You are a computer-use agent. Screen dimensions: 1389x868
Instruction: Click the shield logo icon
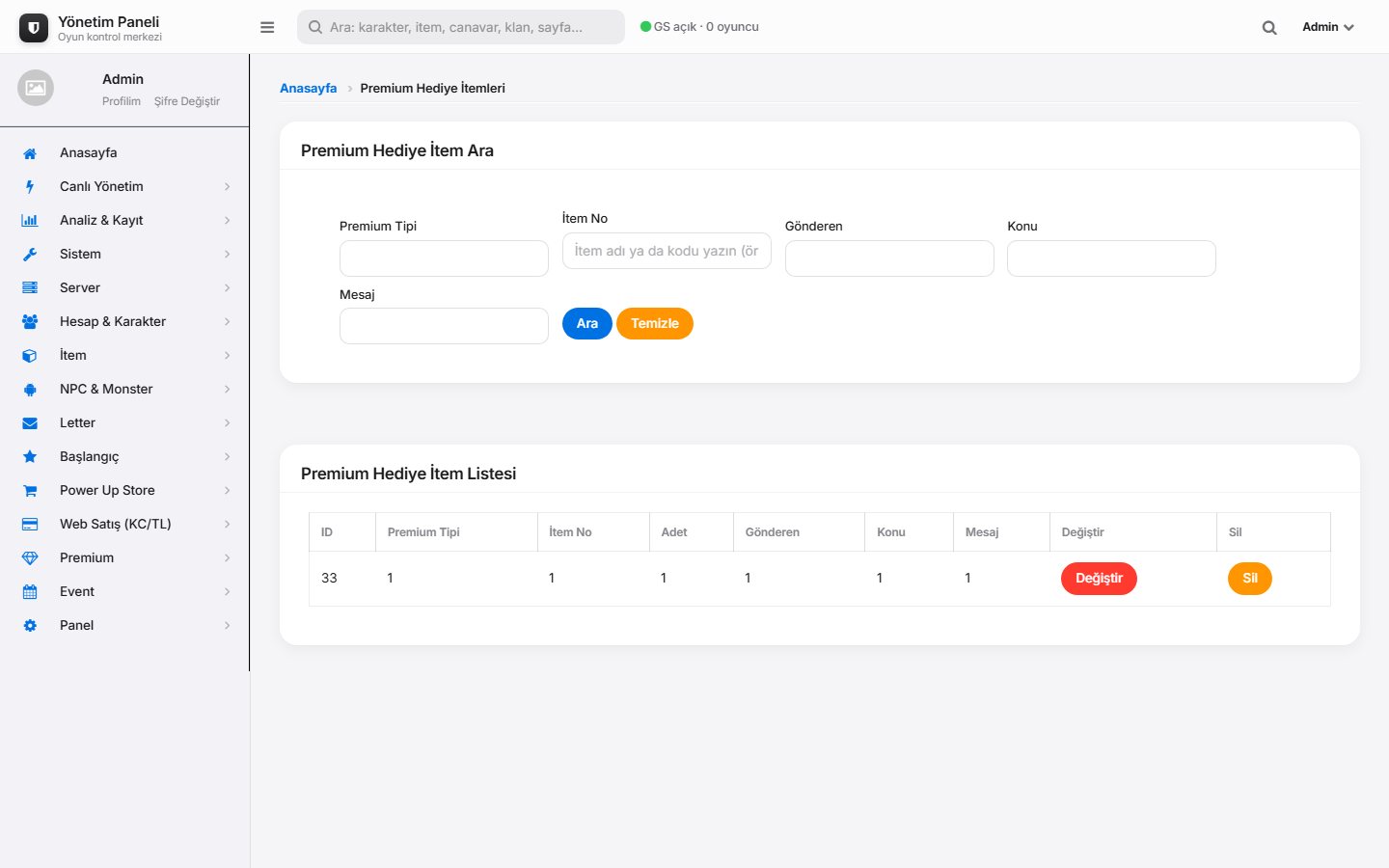coord(34,28)
